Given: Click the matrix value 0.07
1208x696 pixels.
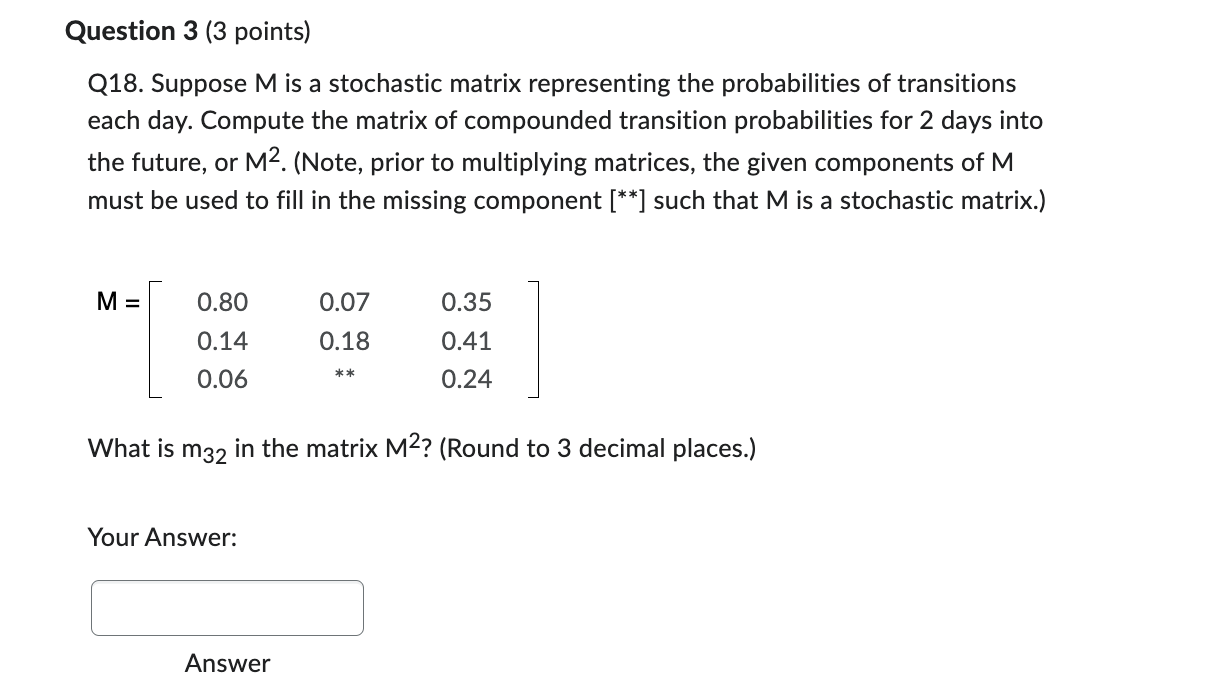Looking at the screenshot, I should click(x=344, y=302).
